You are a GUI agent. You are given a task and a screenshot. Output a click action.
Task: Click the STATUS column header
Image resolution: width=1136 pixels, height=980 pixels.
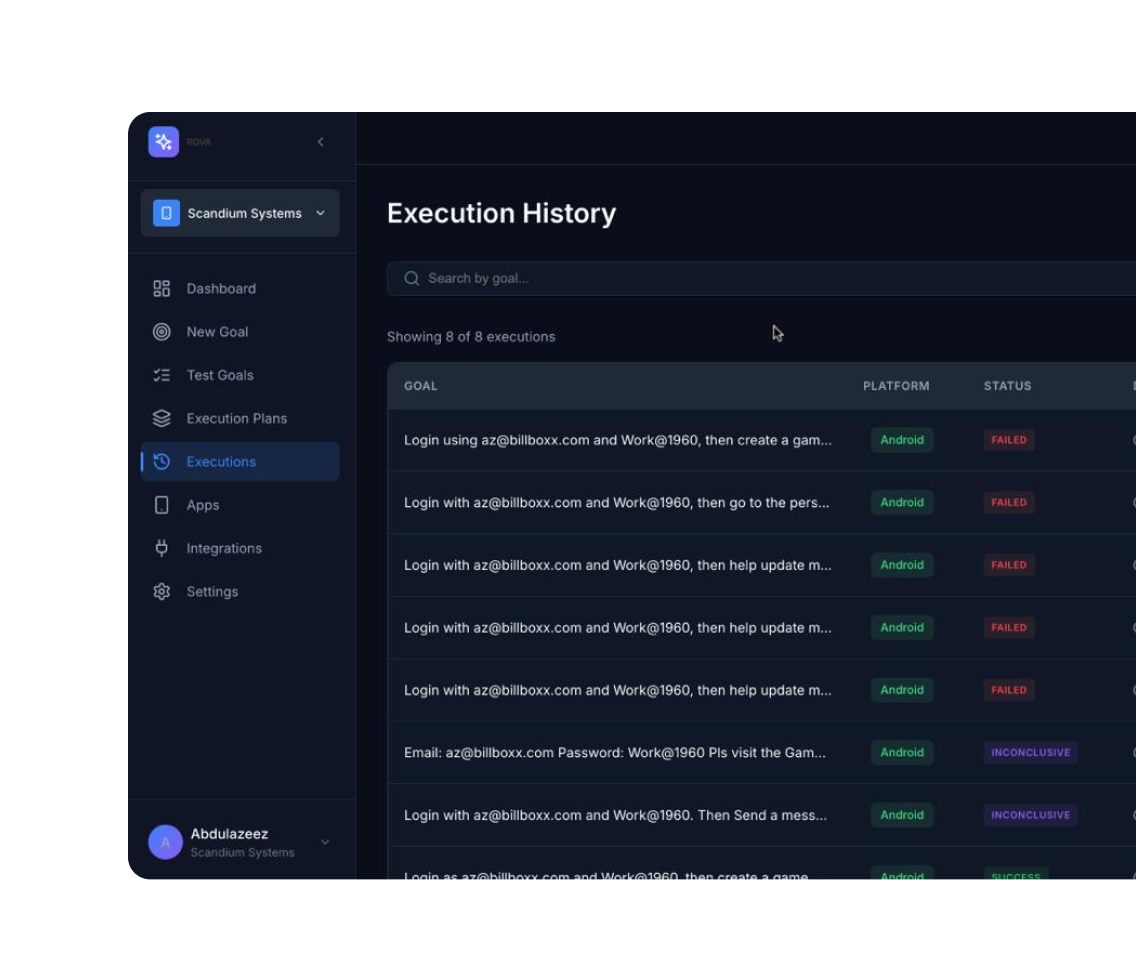[x=1007, y=386]
